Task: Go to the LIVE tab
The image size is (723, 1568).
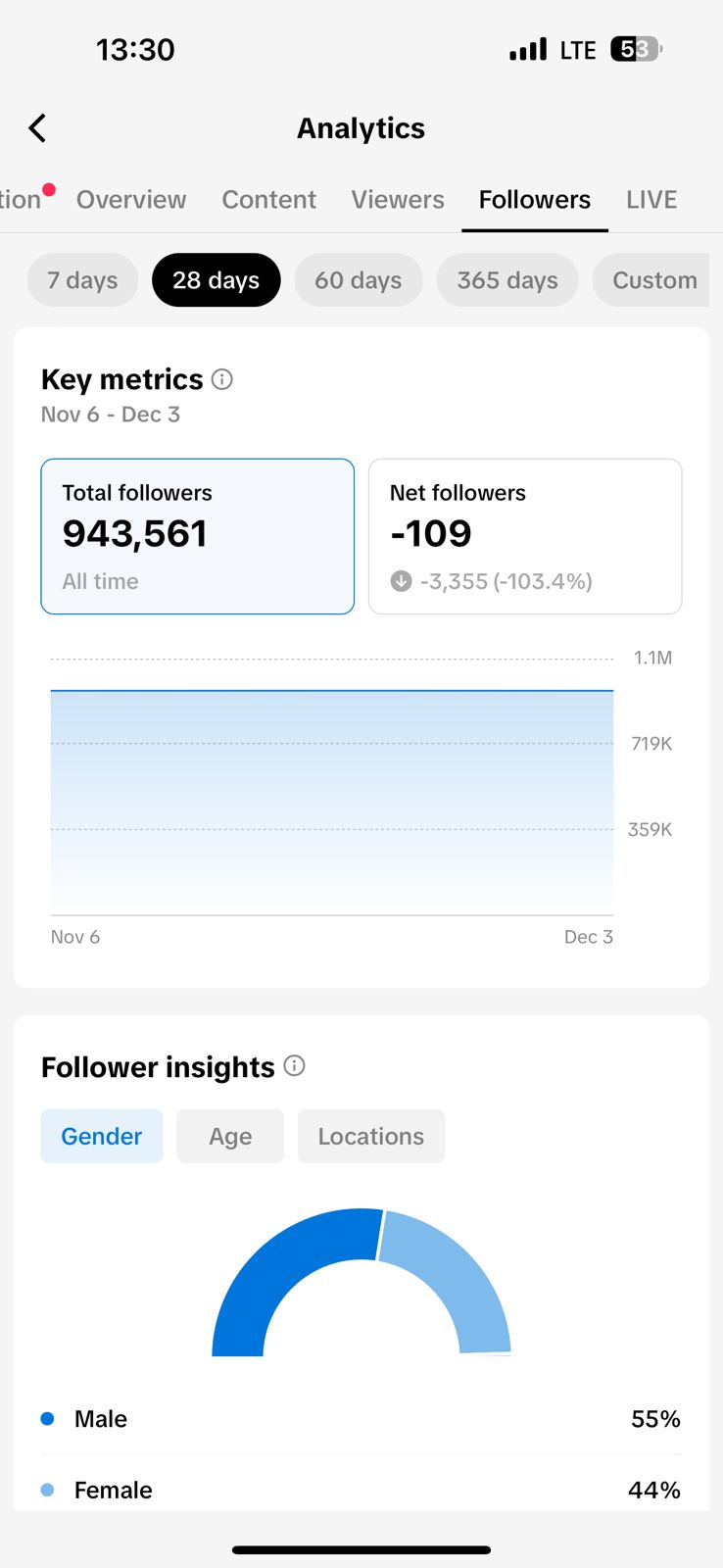Action: [651, 200]
